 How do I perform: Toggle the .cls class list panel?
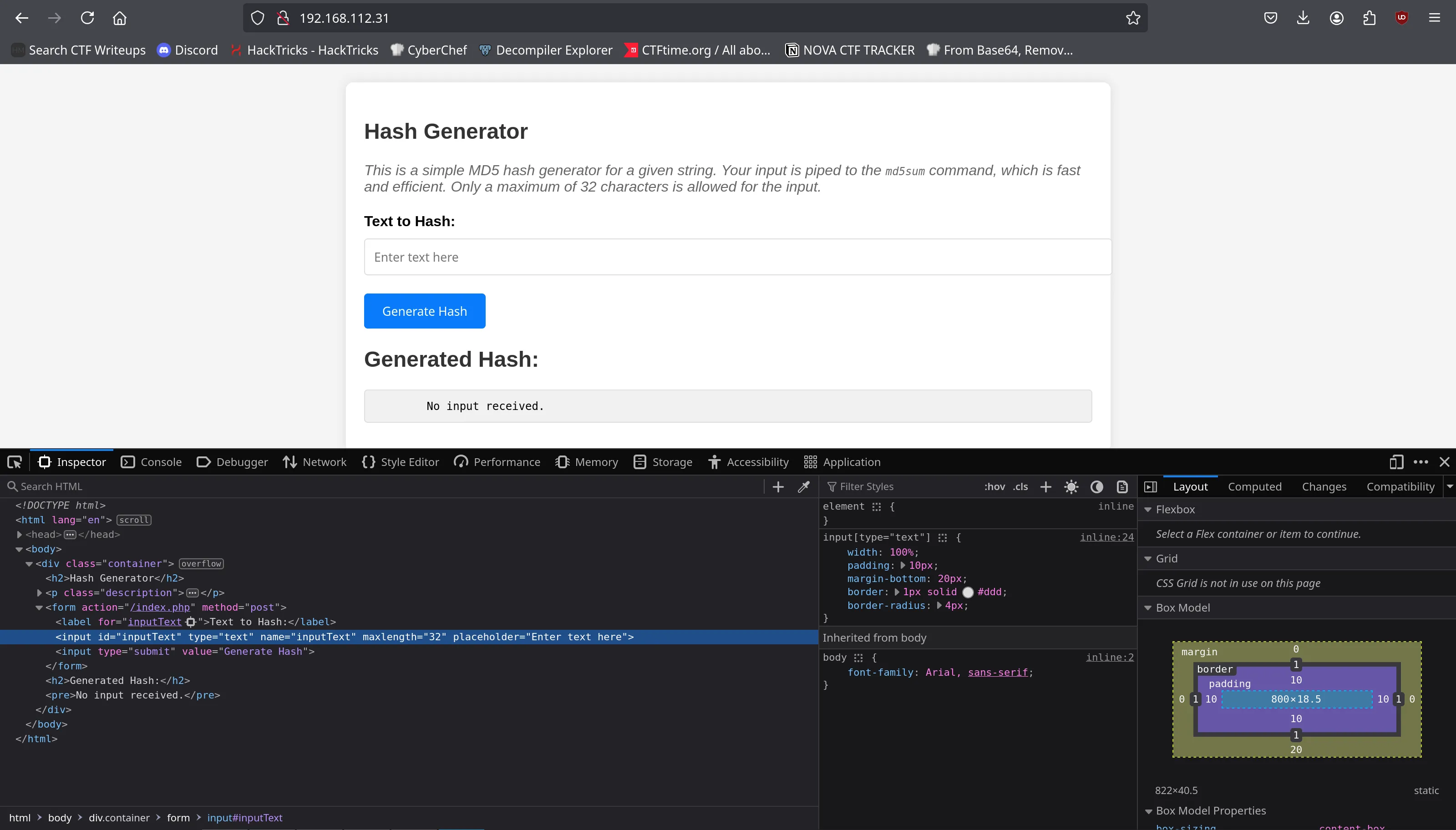(x=1020, y=486)
